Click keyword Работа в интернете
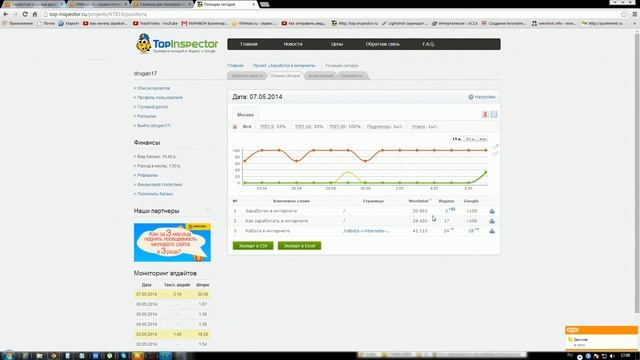 point(267,231)
